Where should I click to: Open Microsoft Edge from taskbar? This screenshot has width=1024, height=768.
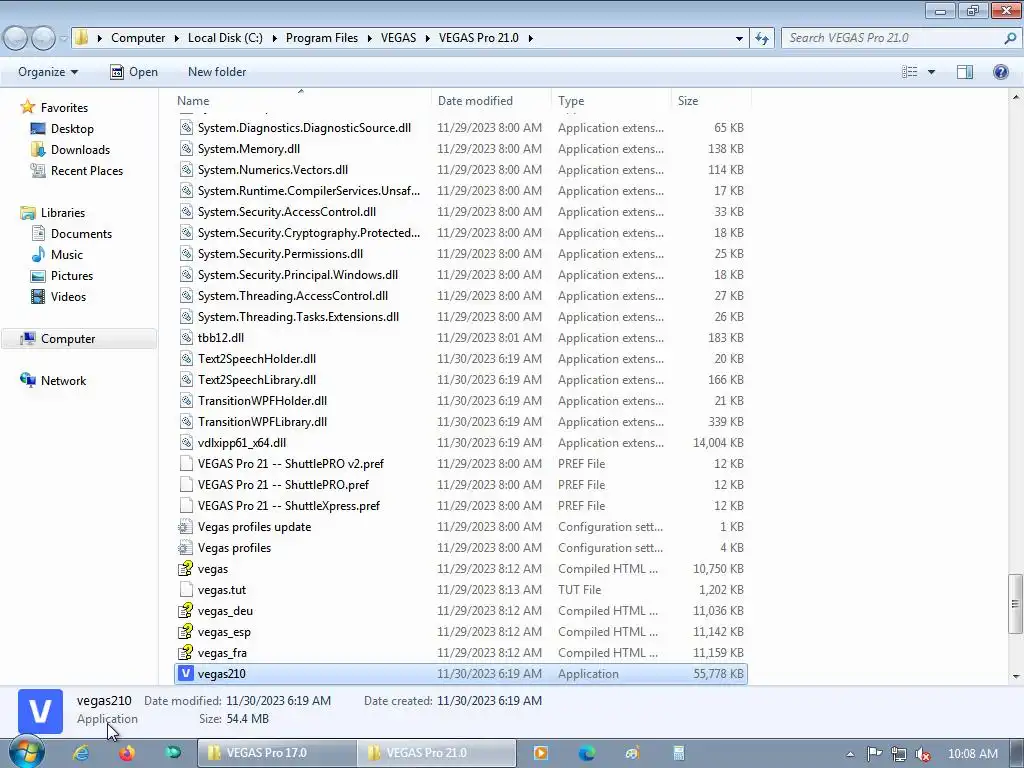(x=586, y=752)
